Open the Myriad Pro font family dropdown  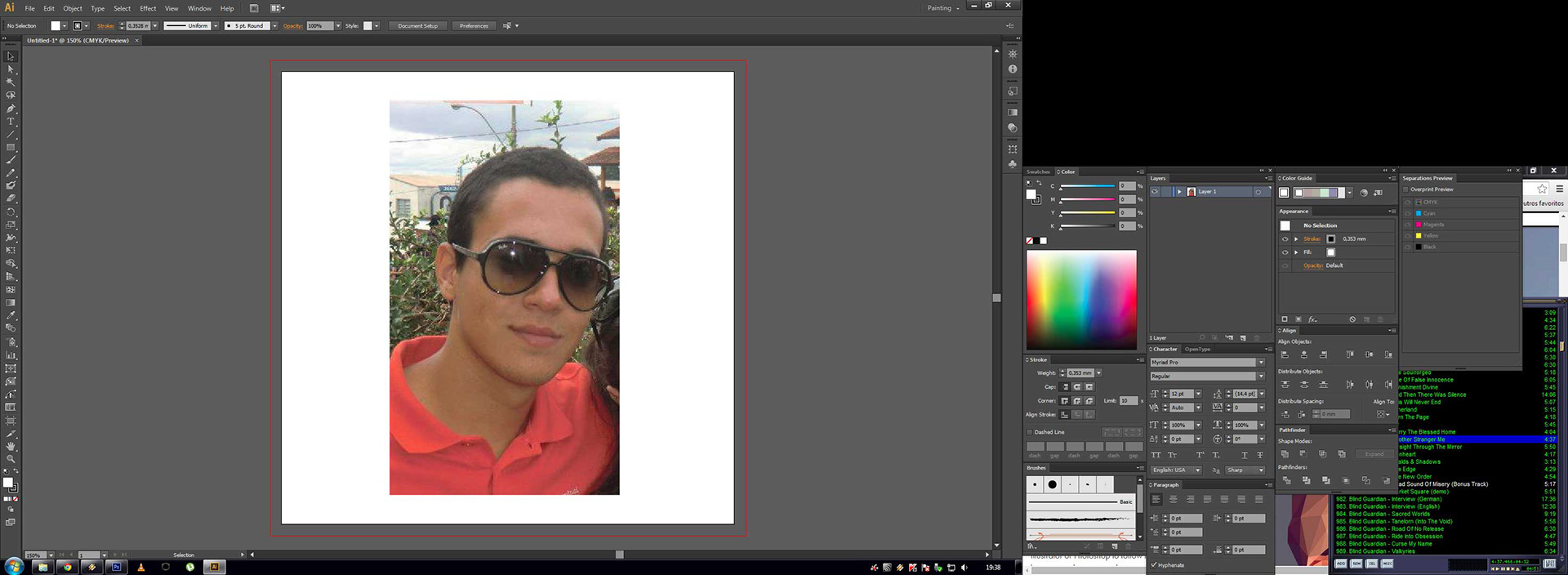tap(1261, 363)
